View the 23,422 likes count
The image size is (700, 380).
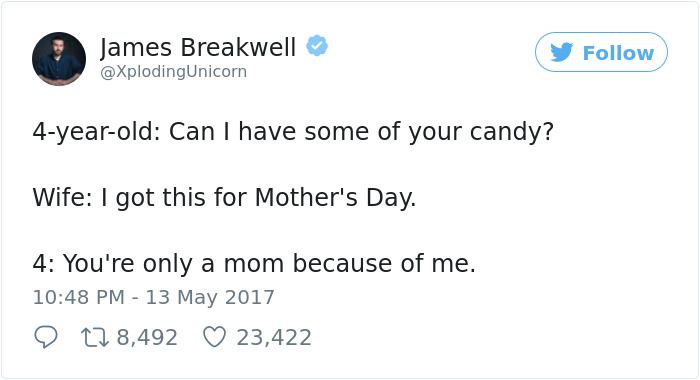click(274, 338)
